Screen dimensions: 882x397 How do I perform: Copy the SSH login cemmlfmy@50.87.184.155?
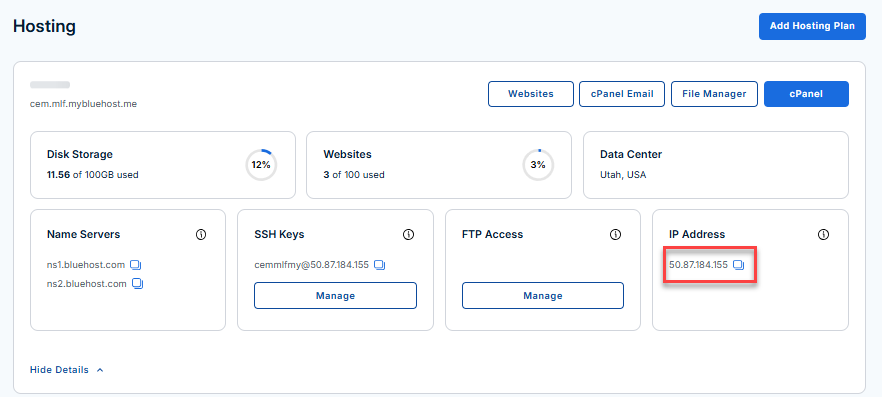click(380, 264)
